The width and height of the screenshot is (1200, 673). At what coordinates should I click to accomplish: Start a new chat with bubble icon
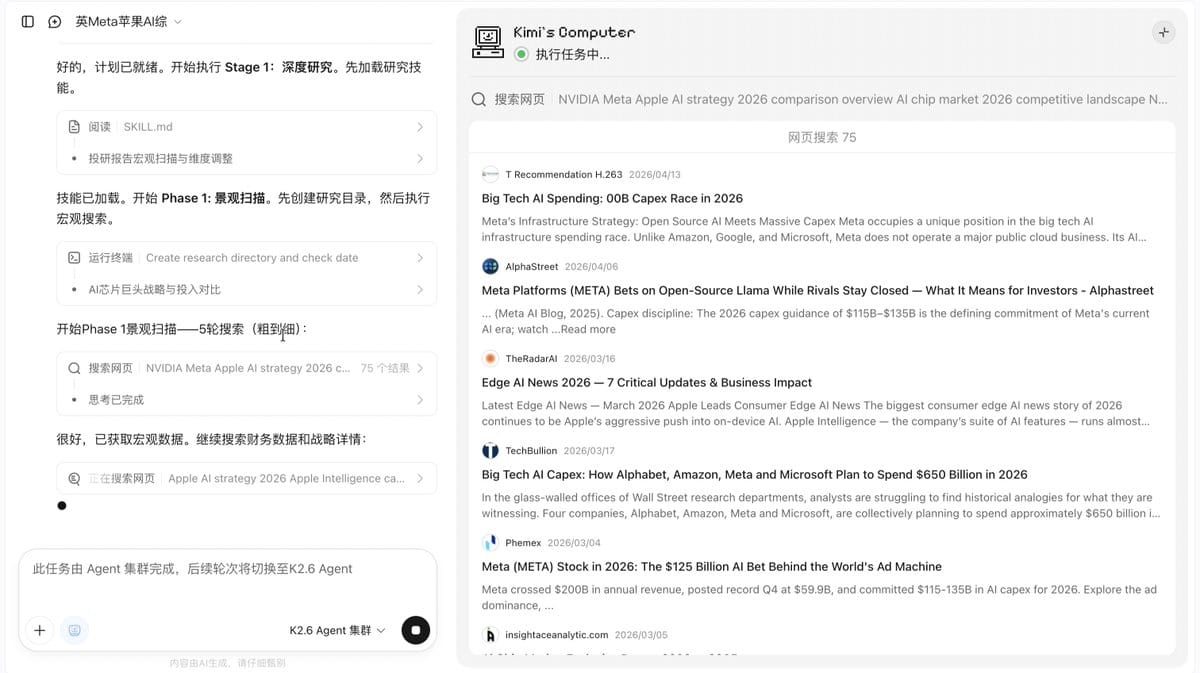tap(55, 21)
